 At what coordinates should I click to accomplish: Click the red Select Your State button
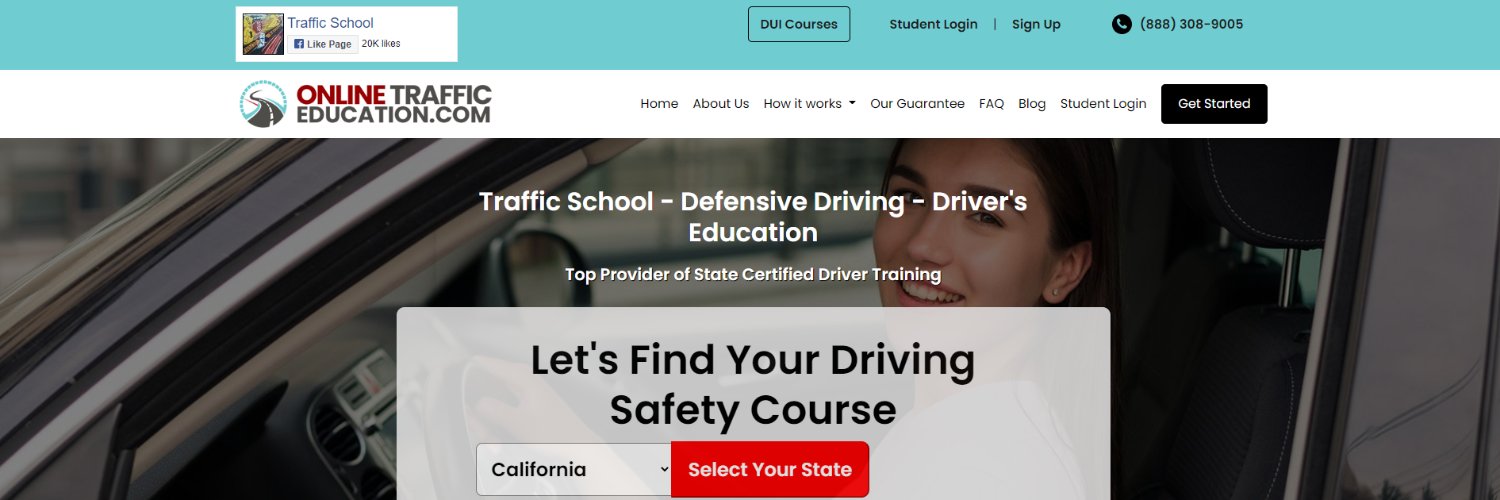coord(770,469)
